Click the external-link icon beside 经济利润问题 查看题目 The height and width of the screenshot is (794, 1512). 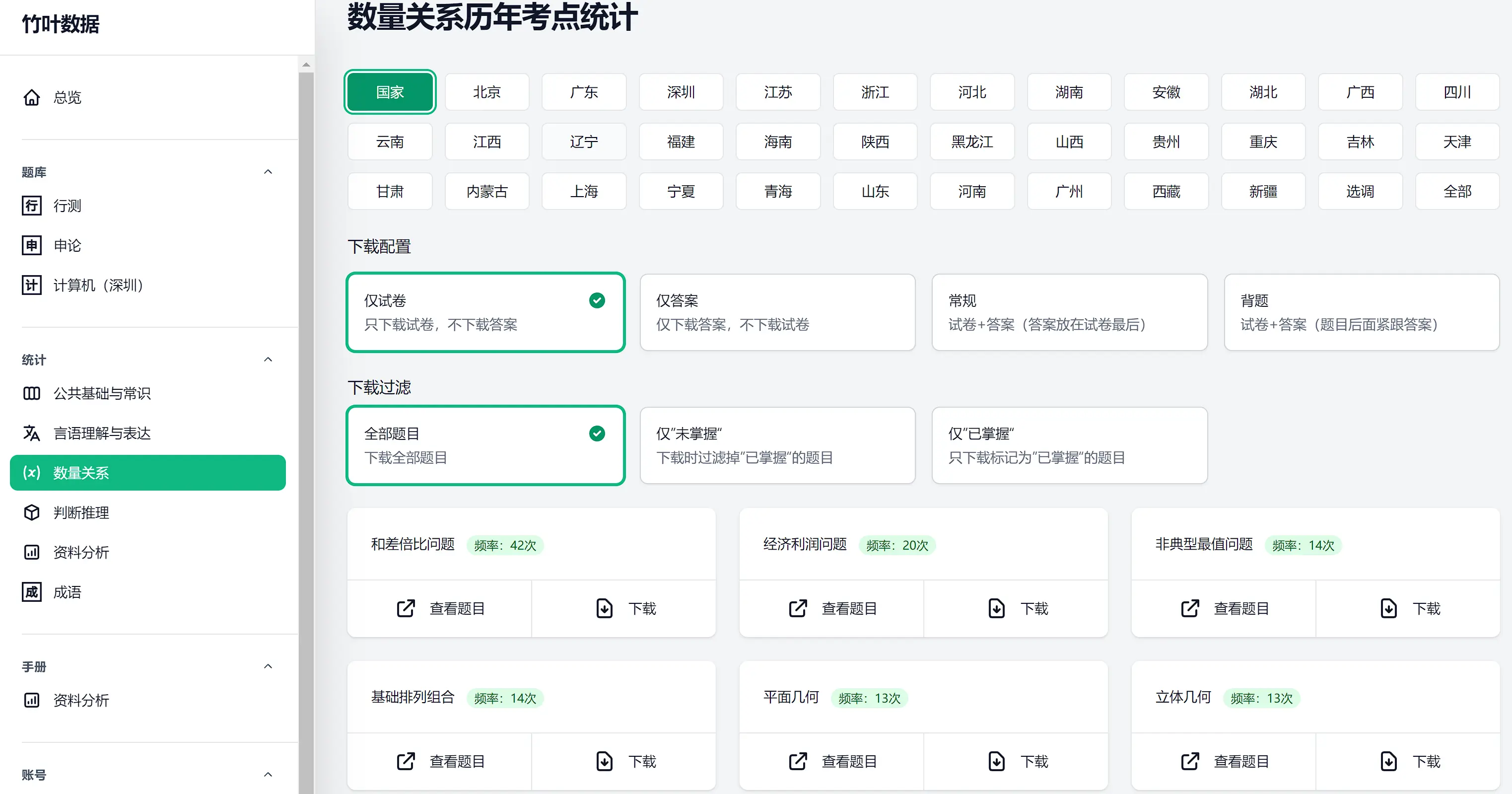[x=798, y=608]
